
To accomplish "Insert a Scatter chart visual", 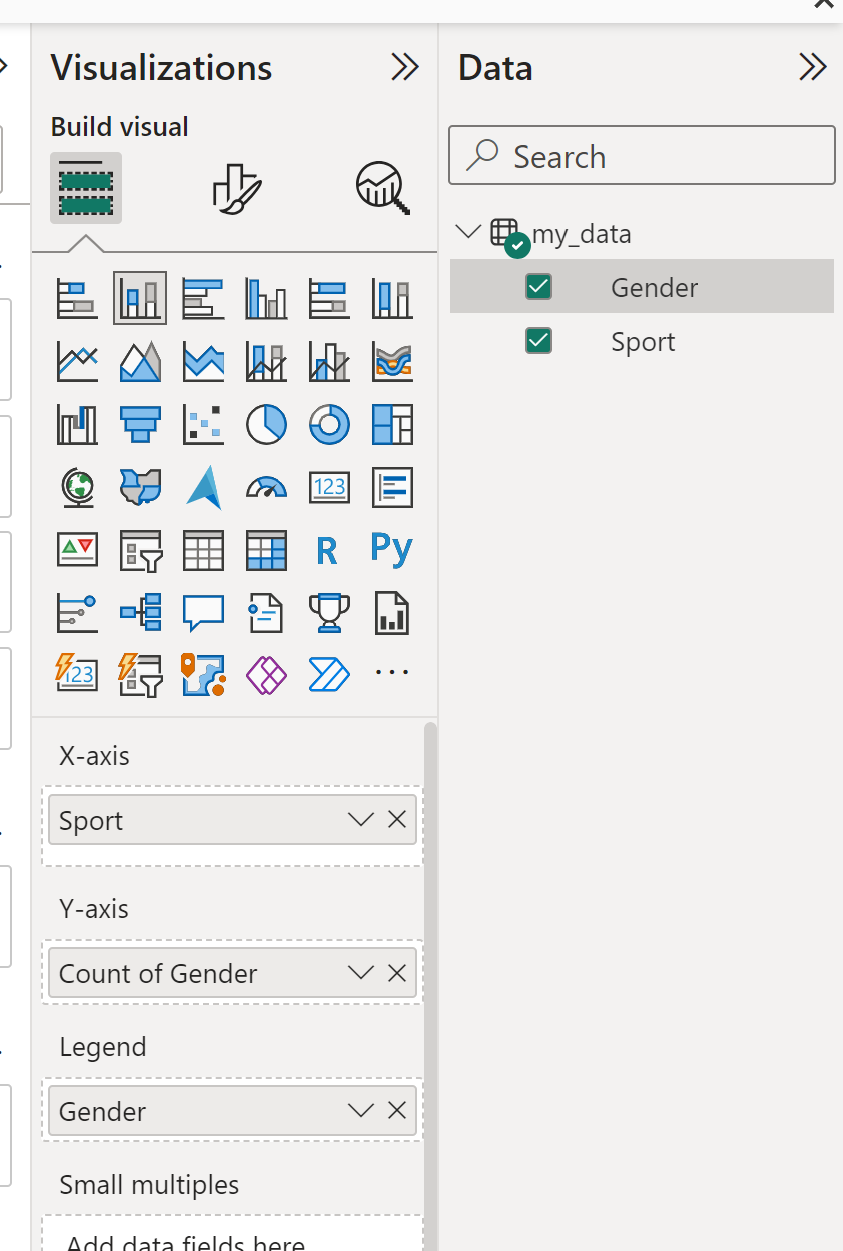I will [x=203, y=425].
